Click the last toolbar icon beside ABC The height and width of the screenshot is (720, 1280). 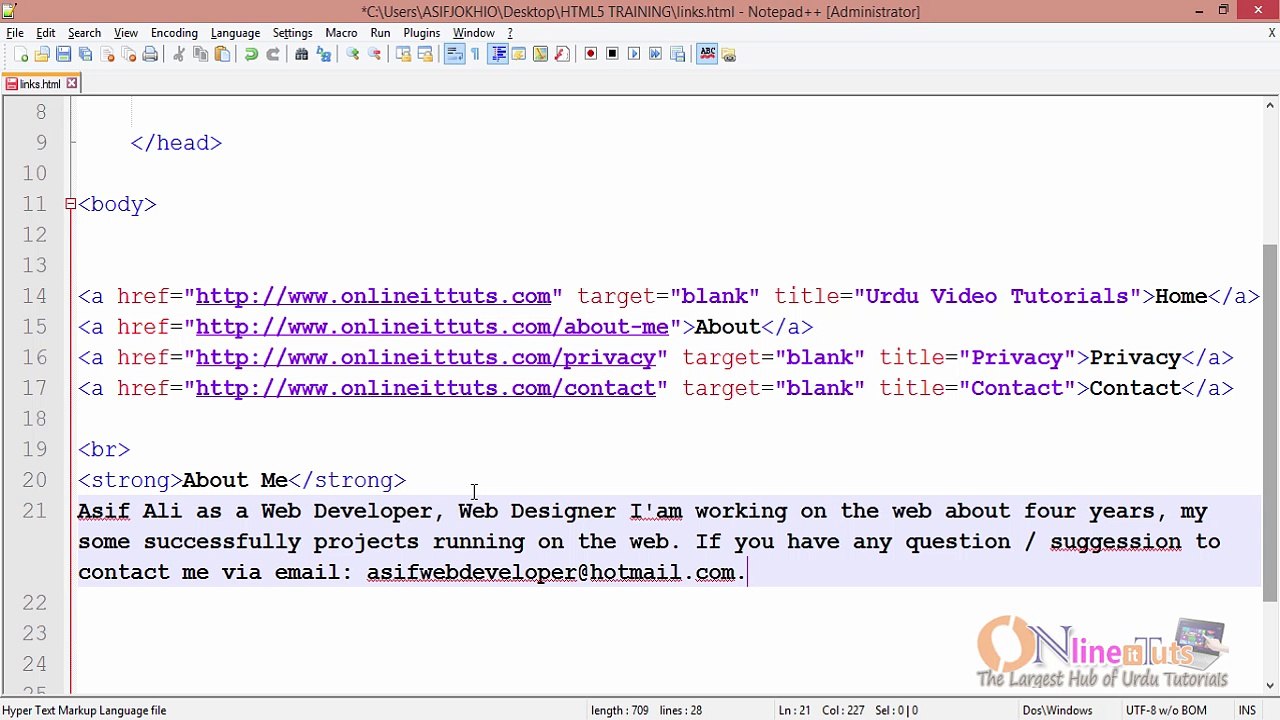(x=729, y=54)
